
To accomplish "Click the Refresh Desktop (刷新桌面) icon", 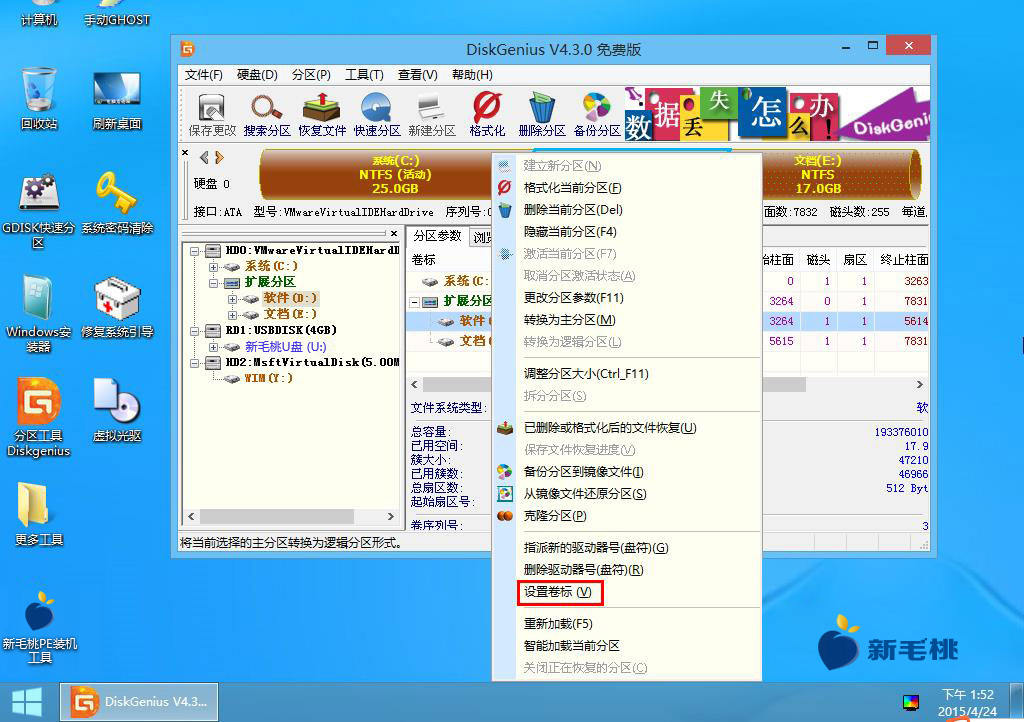I will point(117,99).
